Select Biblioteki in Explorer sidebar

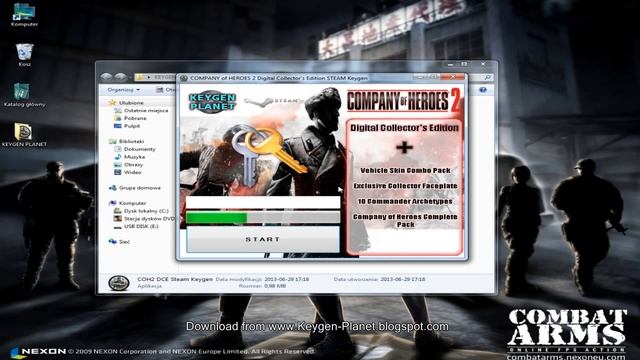point(131,141)
